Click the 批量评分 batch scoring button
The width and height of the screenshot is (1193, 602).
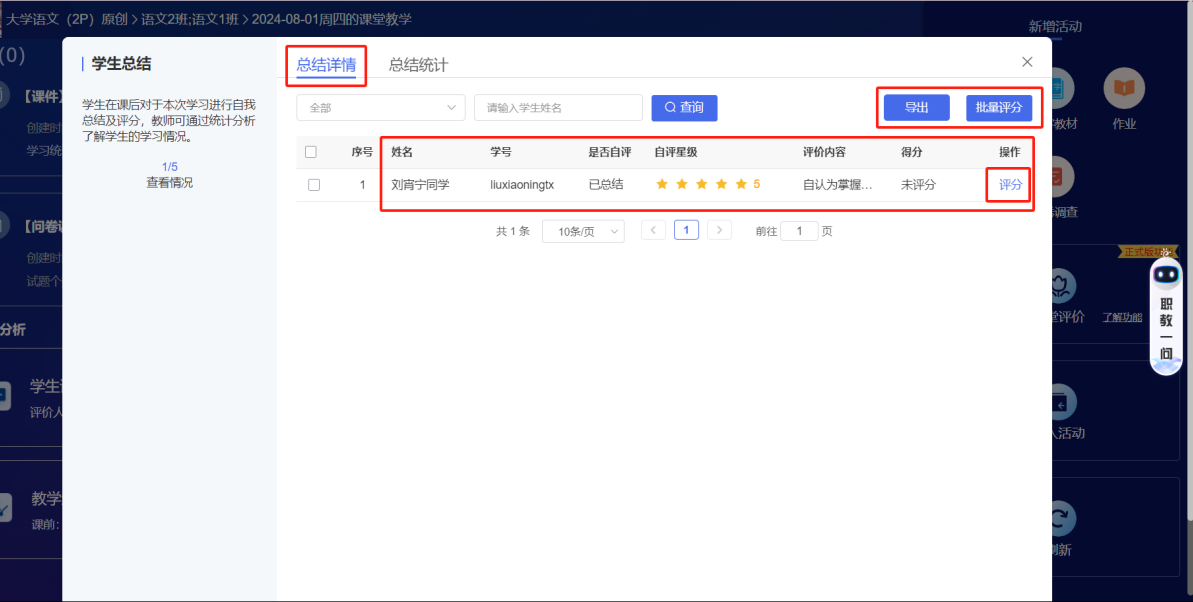(x=999, y=107)
